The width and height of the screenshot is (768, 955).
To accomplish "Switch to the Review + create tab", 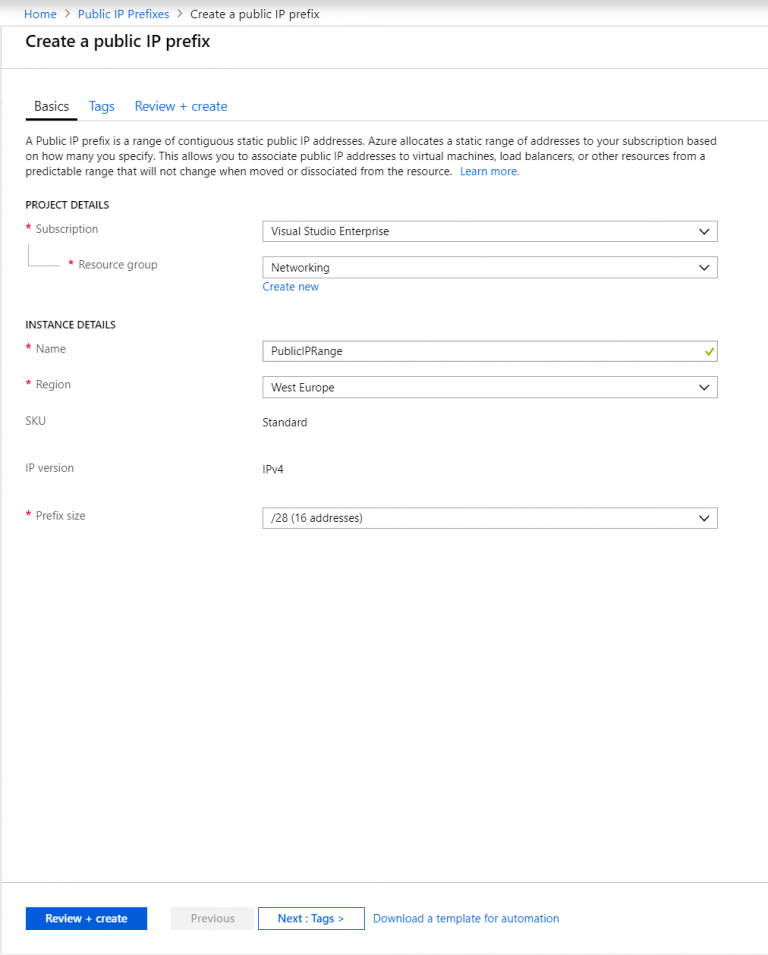I will (x=180, y=106).
